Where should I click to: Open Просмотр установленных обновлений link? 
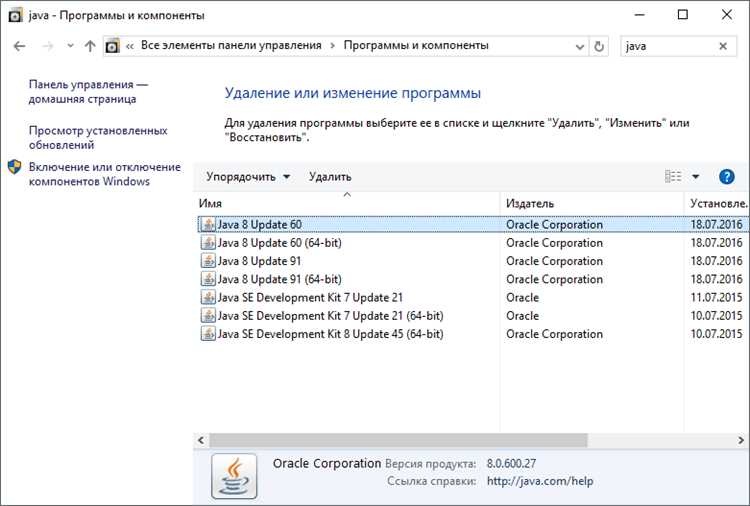pyautogui.click(x=98, y=138)
